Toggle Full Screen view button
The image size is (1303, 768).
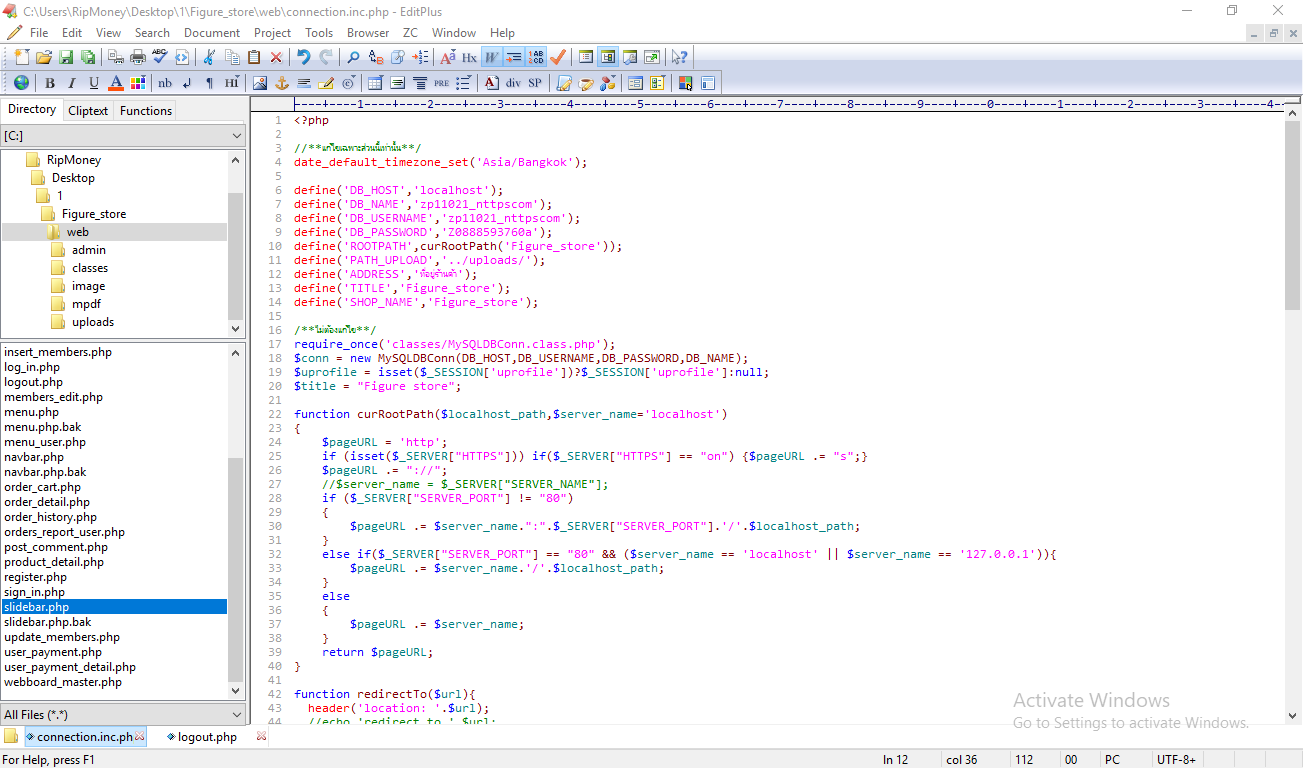tap(652, 57)
